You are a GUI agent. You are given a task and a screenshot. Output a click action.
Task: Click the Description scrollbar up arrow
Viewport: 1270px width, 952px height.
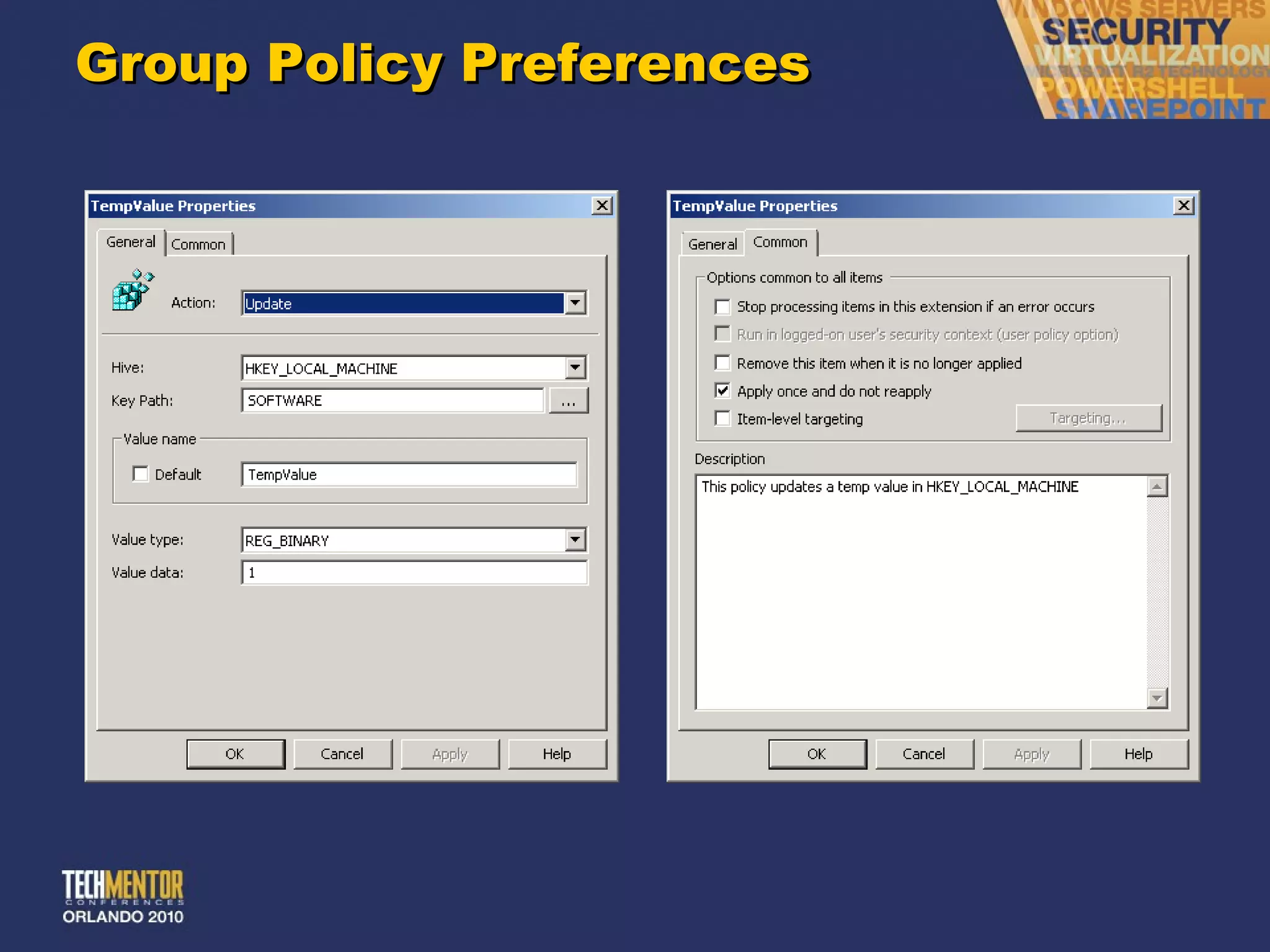[1157, 487]
